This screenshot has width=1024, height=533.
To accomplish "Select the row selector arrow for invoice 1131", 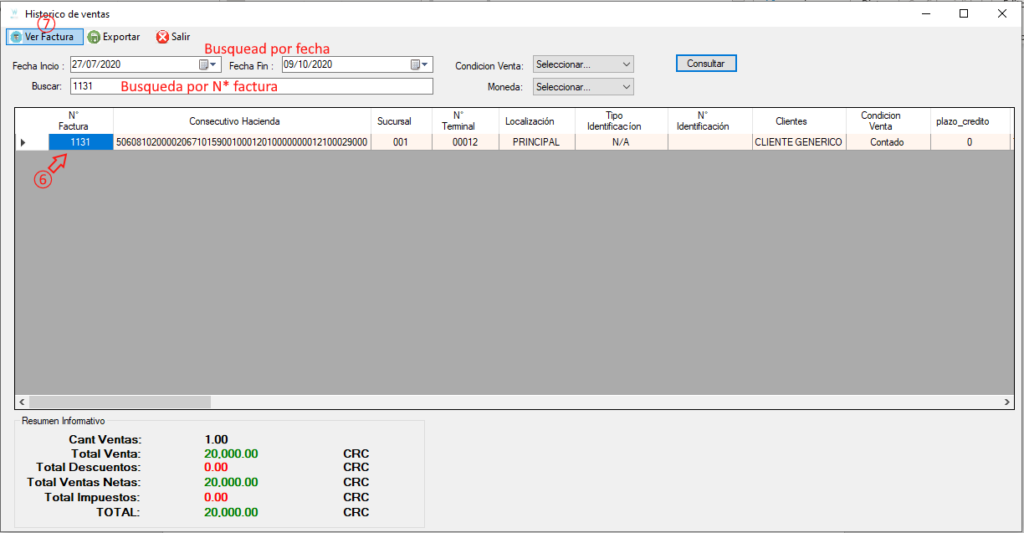I will coord(23,143).
